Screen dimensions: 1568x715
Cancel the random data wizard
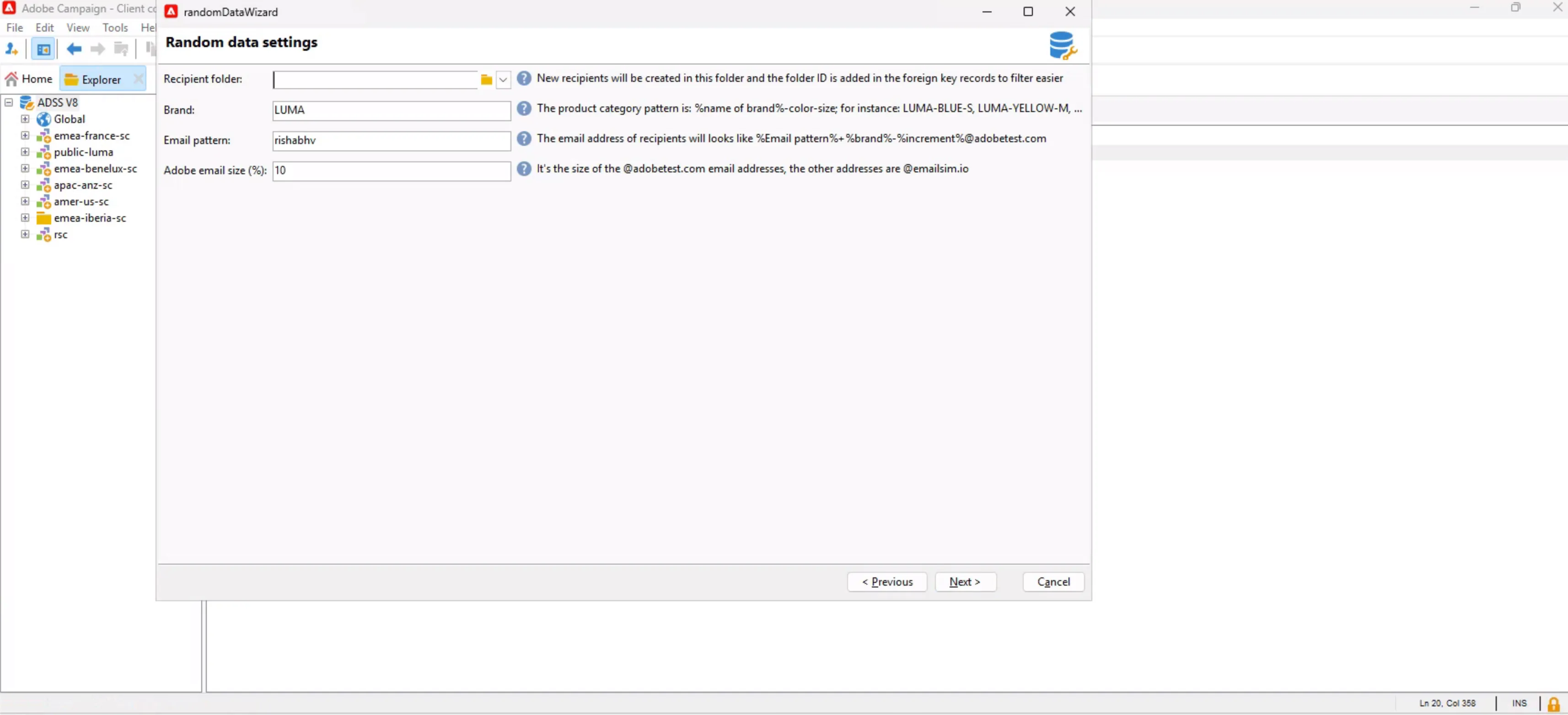pos(1053,582)
